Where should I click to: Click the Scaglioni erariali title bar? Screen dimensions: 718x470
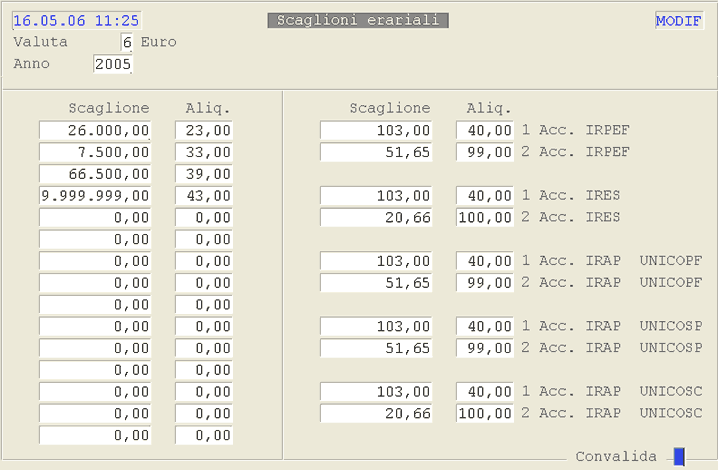[358, 20]
